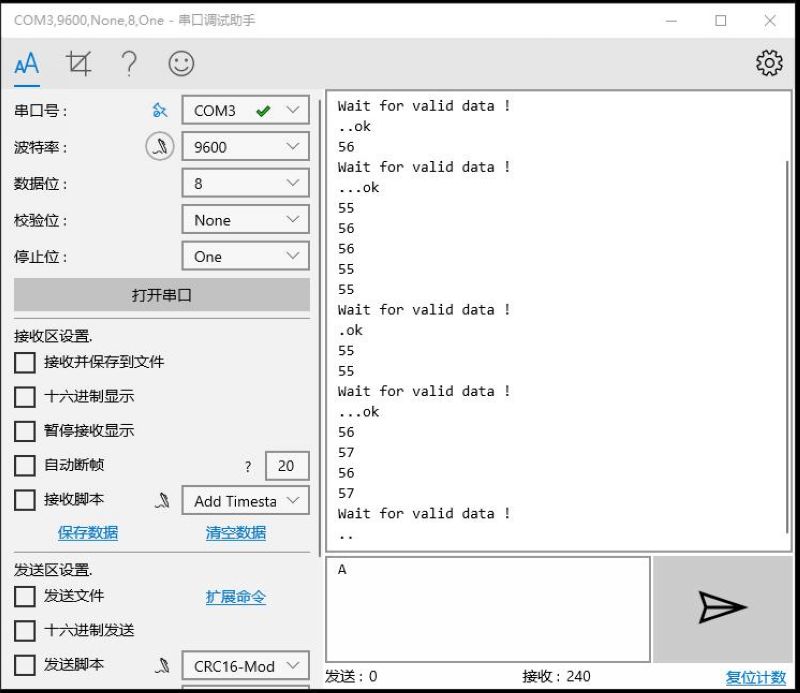Image resolution: width=800 pixels, height=693 pixels.
Task: Click the smiley face toolbar icon
Action: [180, 62]
